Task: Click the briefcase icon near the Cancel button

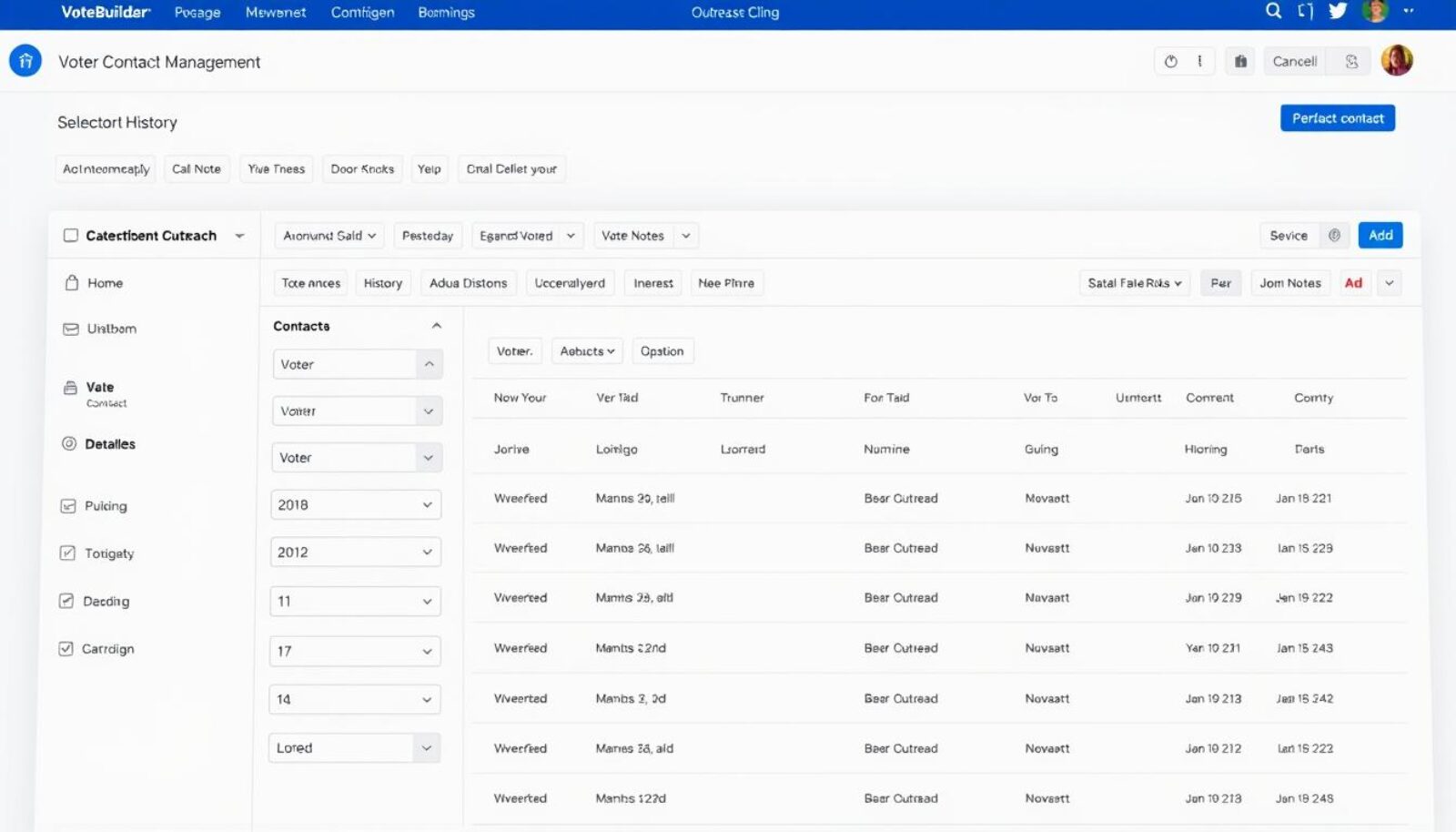Action: coord(1240,61)
